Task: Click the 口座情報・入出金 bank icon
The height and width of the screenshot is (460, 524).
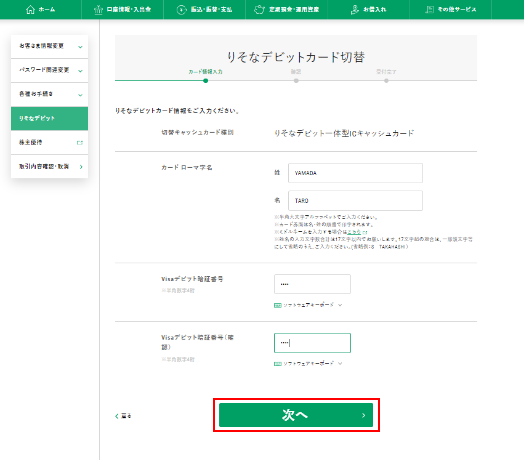Action: point(98,9)
